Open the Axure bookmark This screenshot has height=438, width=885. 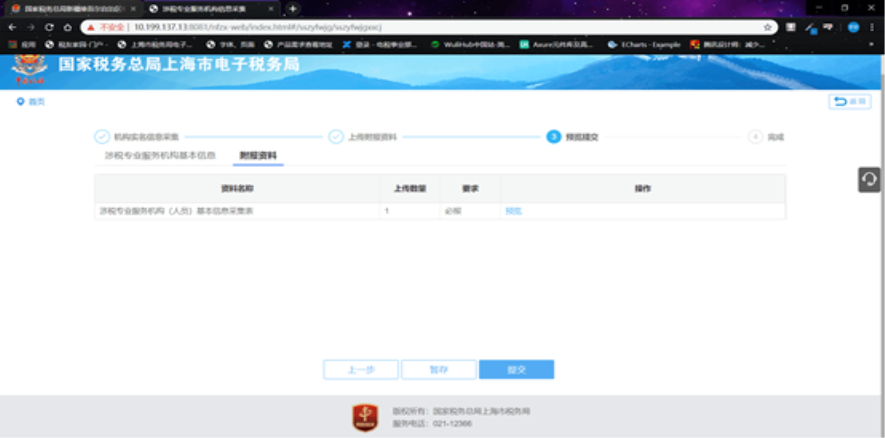tap(557, 44)
